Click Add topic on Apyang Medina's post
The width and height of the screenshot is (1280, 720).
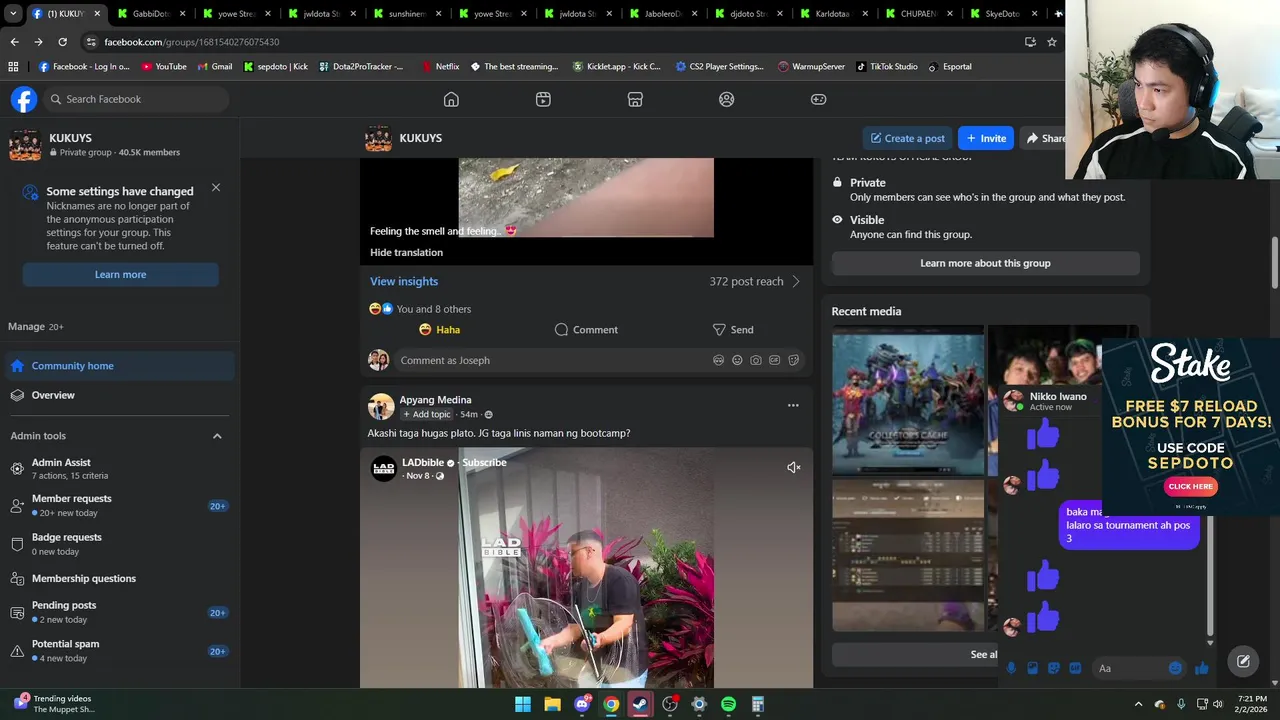[426, 414]
